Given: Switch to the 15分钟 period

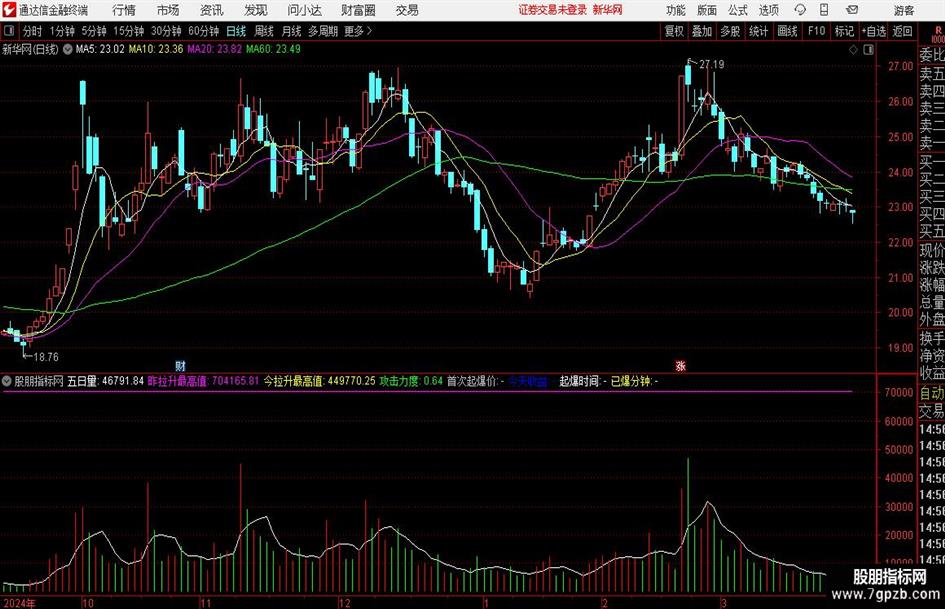Looking at the screenshot, I should coord(129,31).
